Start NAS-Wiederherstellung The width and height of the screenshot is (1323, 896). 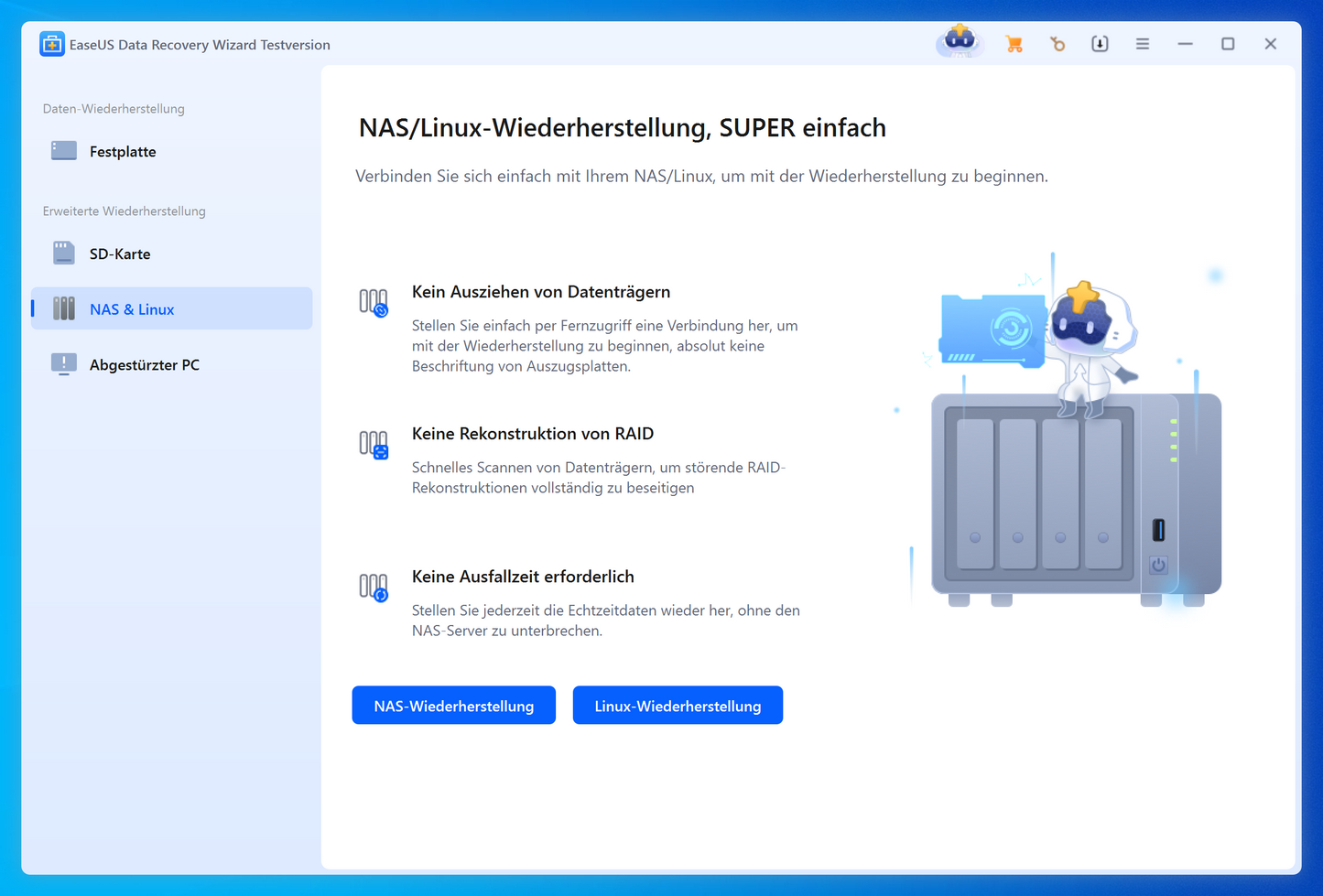(x=453, y=706)
